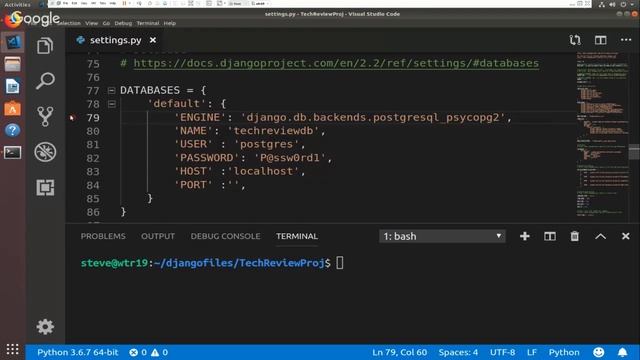Viewport: 640px width, 360px height.
Task: Open the Debug view with the bug icon
Action: point(45,152)
